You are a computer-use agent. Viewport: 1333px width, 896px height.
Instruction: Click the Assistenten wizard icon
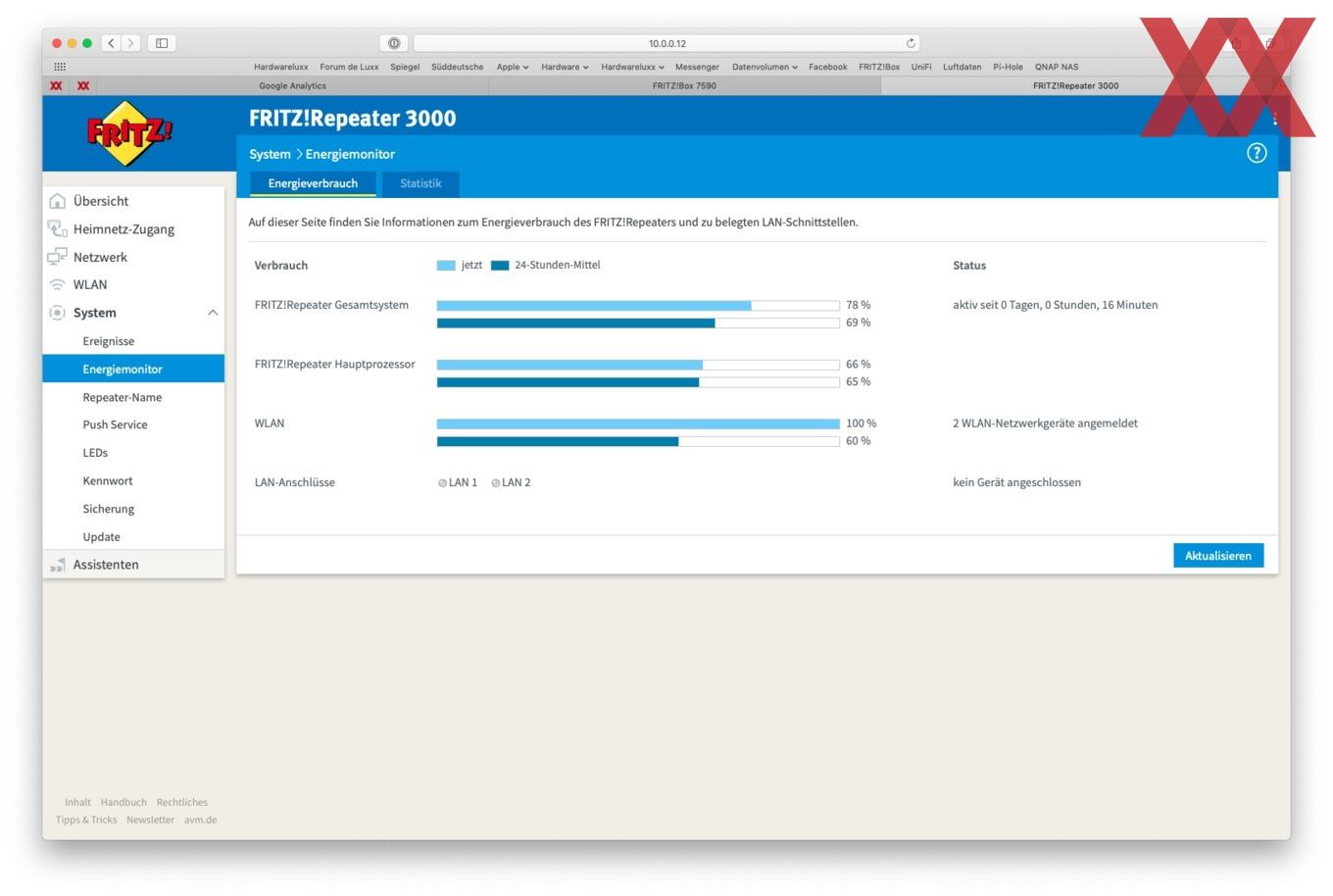pos(57,565)
